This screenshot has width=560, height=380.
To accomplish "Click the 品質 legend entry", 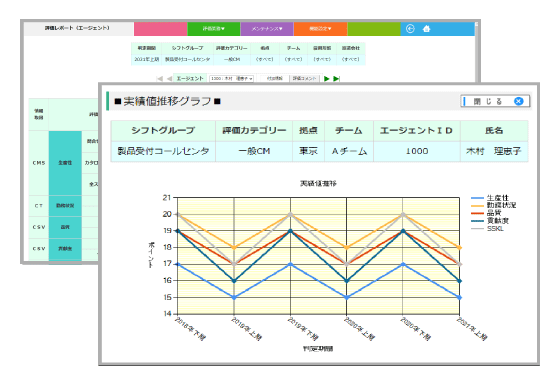I will (486, 213).
